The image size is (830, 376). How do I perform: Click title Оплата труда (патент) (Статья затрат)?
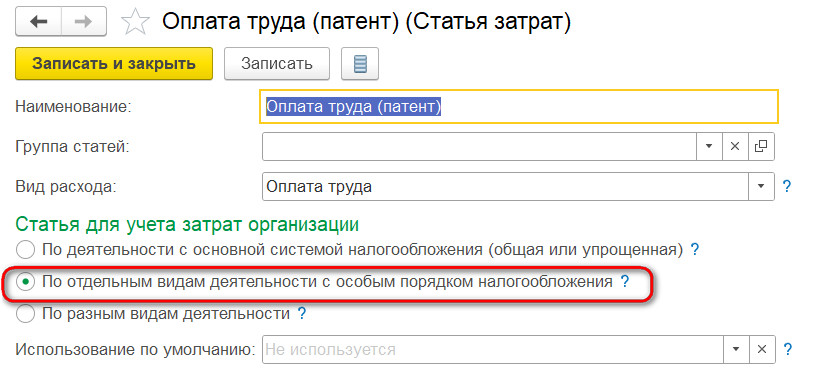[x=367, y=22]
